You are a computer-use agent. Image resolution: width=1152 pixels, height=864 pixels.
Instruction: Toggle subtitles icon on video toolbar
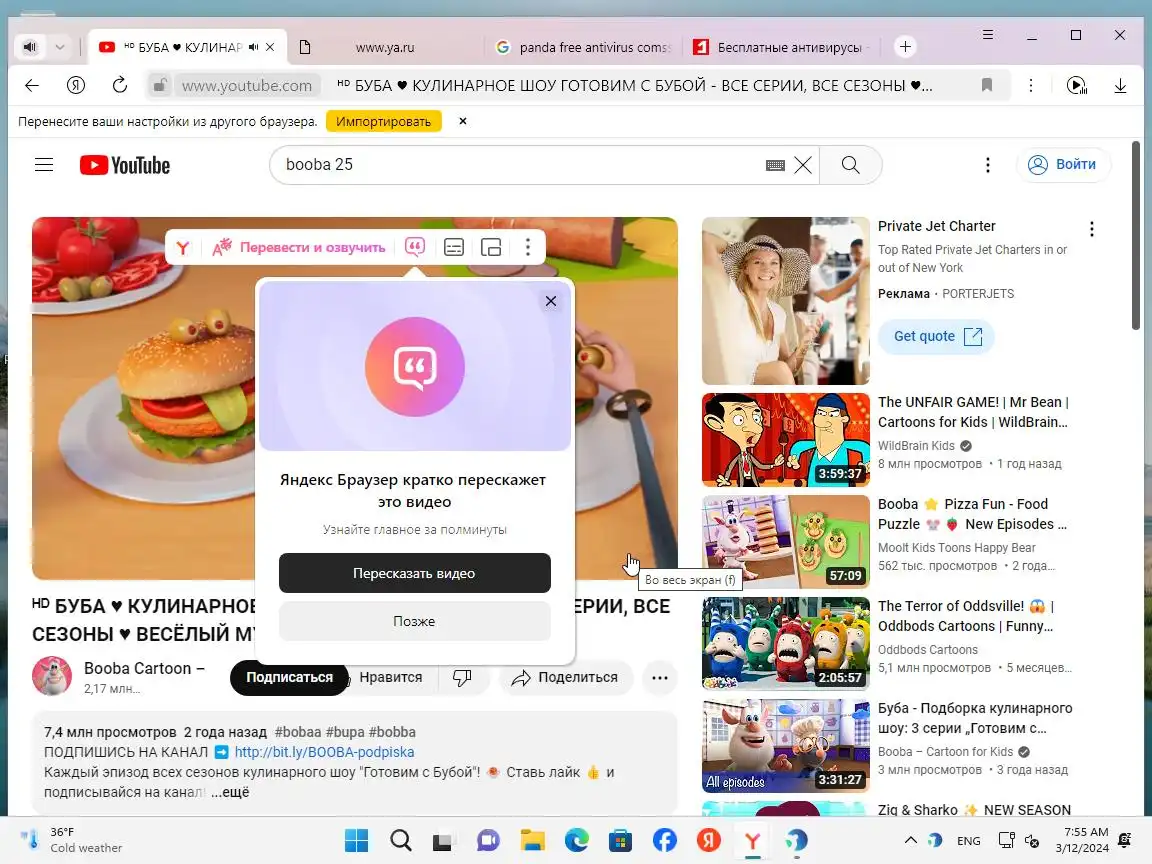tap(454, 248)
